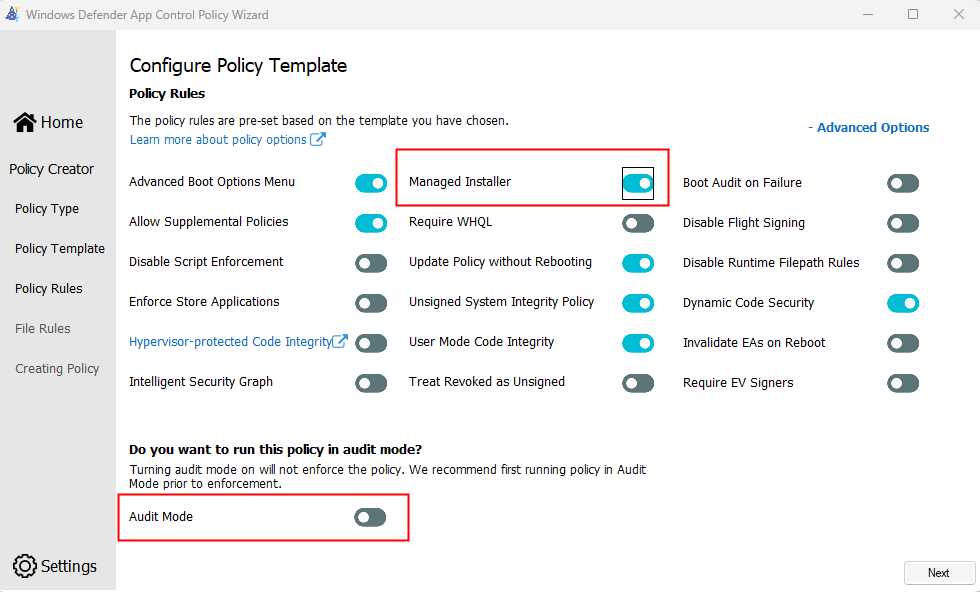Image resolution: width=980 pixels, height=592 pixels.
Task: Open Policy Template in sidebar
Action: click(x=60, y=249)
